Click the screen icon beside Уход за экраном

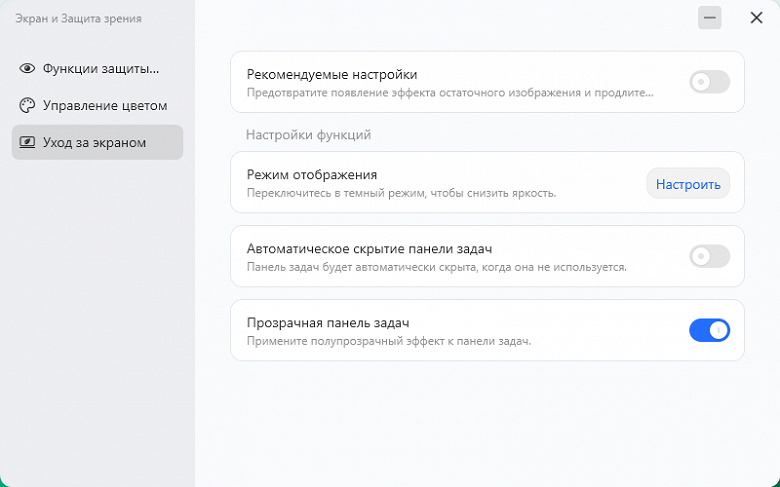[27, 143]
